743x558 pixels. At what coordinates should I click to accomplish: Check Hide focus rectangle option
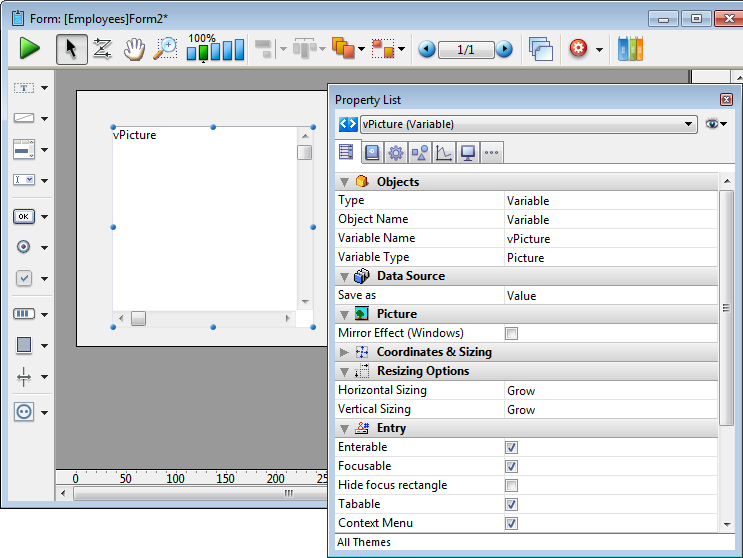tap(512, 485)
